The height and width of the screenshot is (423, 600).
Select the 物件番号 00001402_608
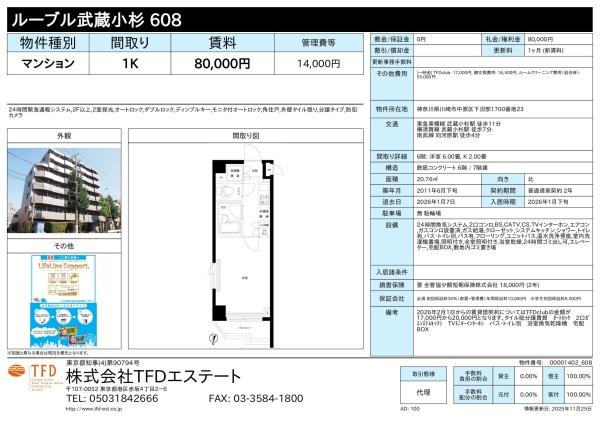(x=556, y=362)
